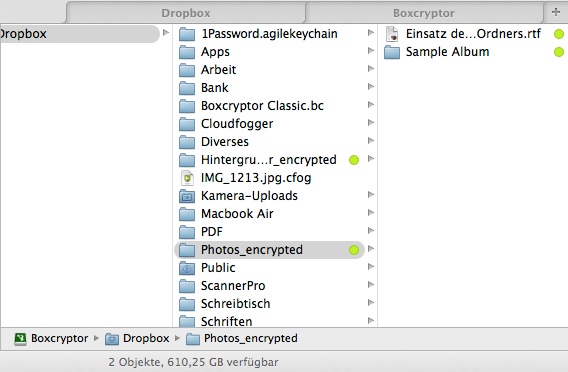Add a new tab with plus button
The height and width of the screenshot is (372, 568).
pyautogui.click(x=556, y=12)
